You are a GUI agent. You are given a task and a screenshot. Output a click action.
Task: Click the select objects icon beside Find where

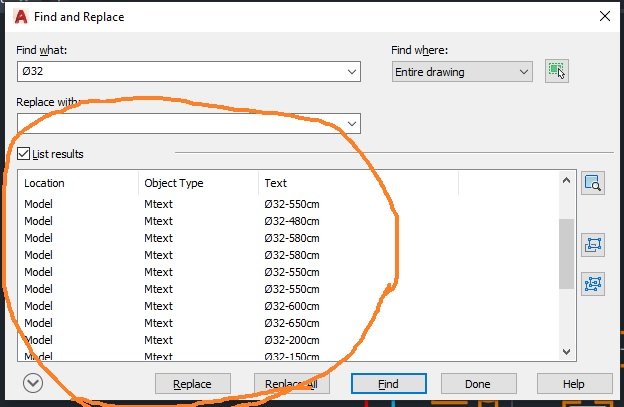(556, 71)
